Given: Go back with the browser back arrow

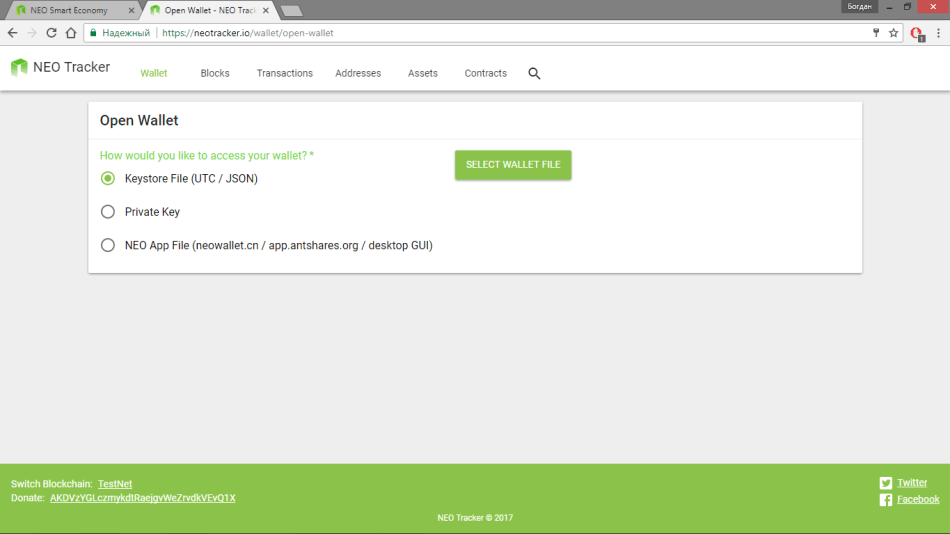Looking at the screenshot, I should tap(13, 33).
